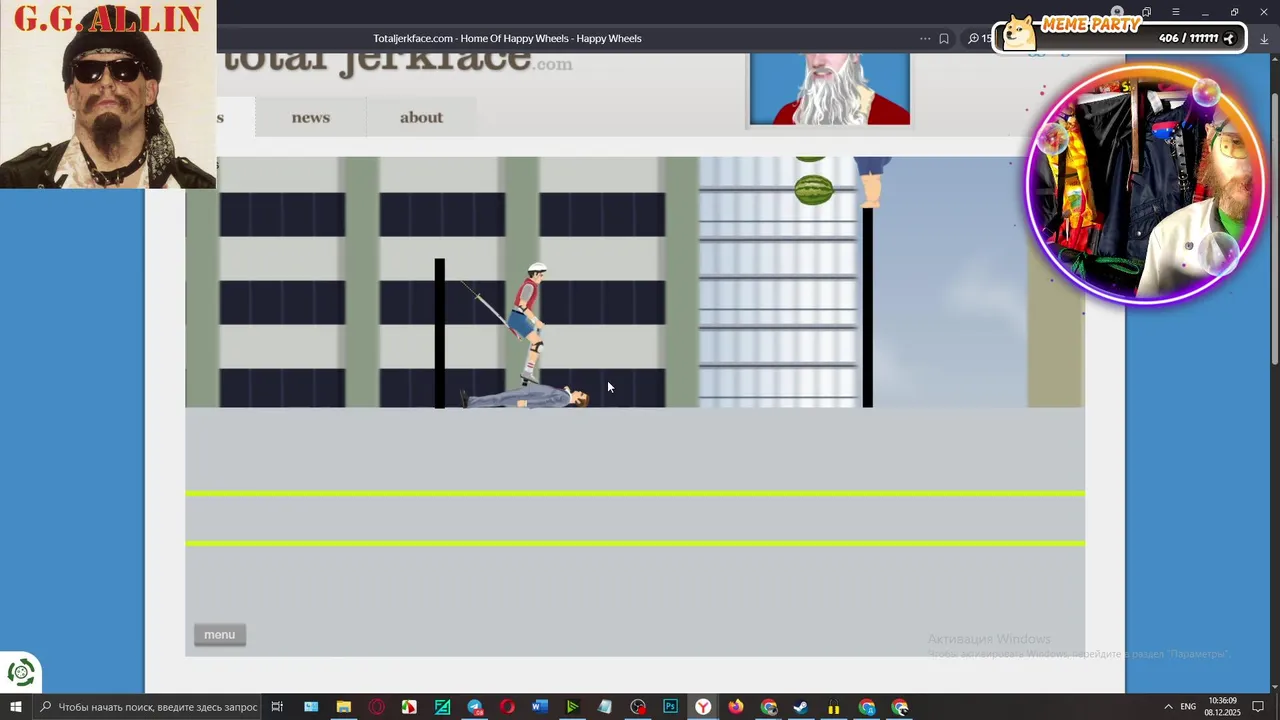Open Photoshop from the taskbar
This screenshot has width=1280, height=720.
(x=670, y=707)
